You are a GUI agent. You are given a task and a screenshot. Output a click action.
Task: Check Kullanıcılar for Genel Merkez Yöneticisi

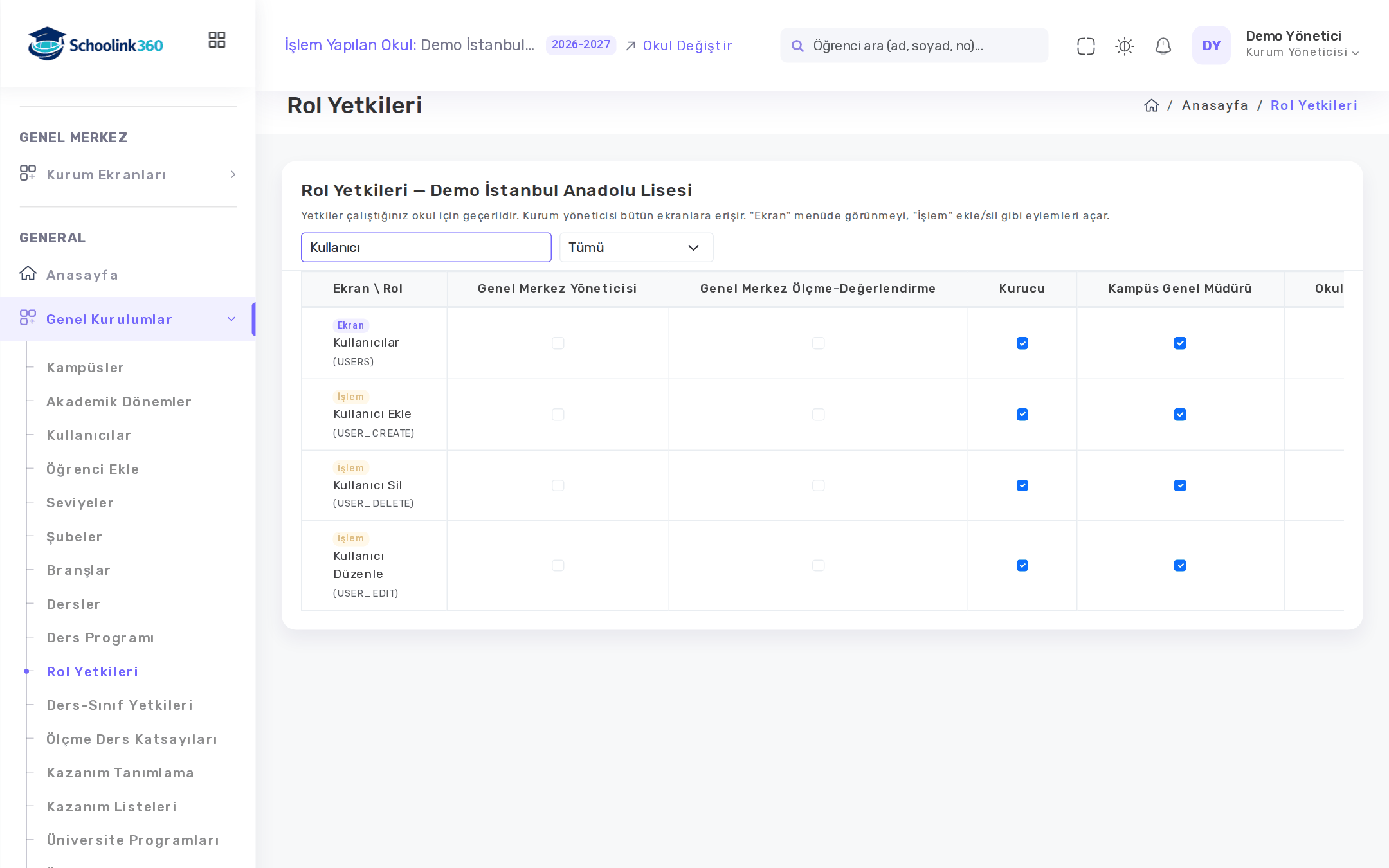[x=558, y=343]
